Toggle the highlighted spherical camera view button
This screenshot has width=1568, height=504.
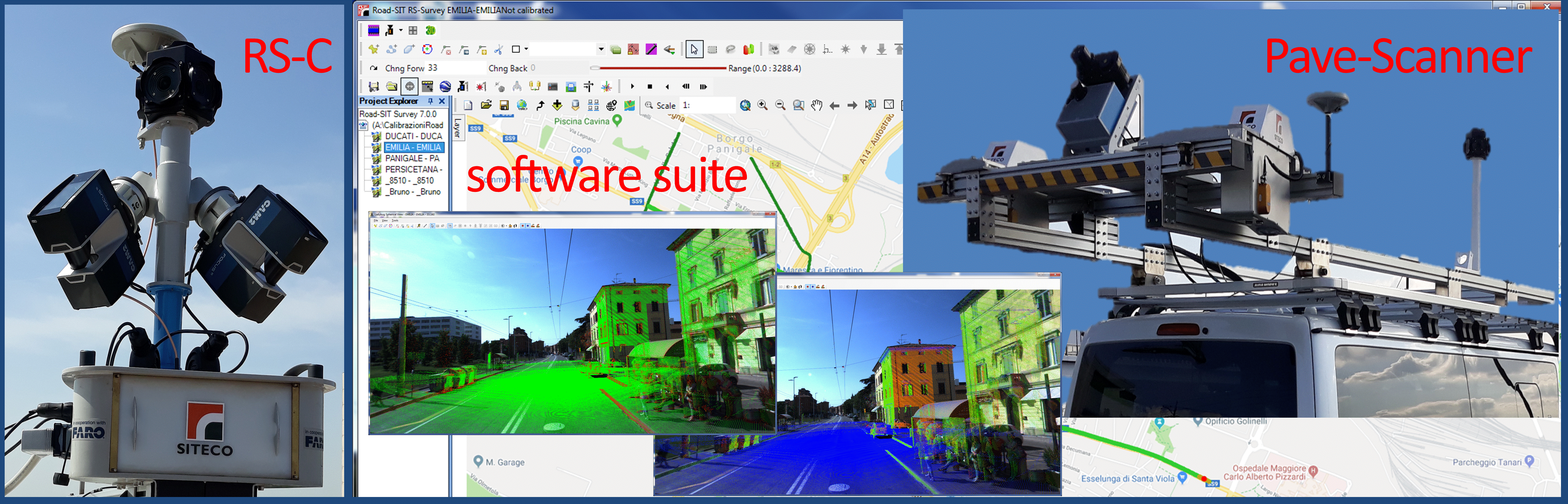[x=410, y=87]
